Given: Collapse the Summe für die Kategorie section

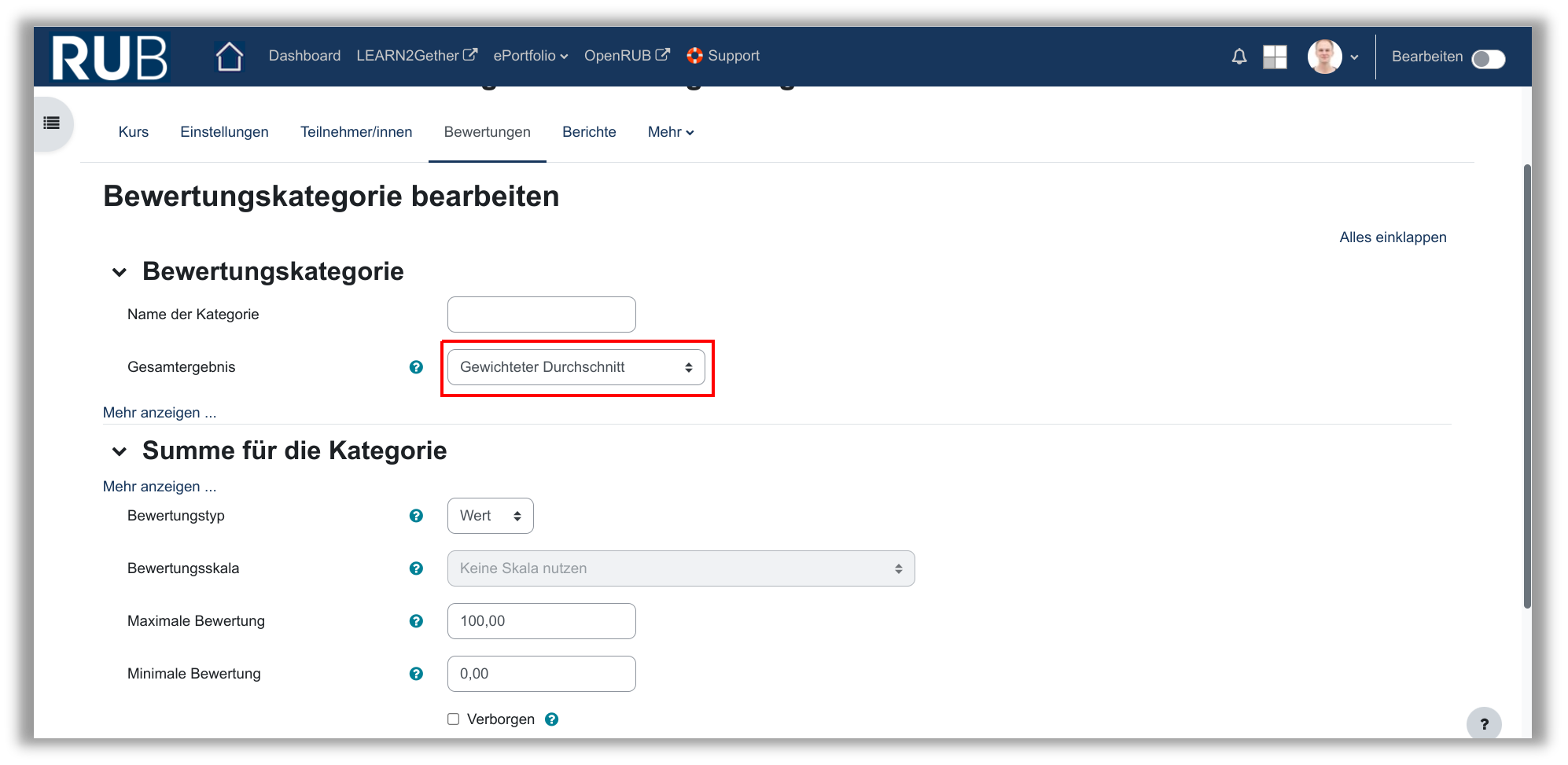Looking at the screenshot, I should (120, 451).
